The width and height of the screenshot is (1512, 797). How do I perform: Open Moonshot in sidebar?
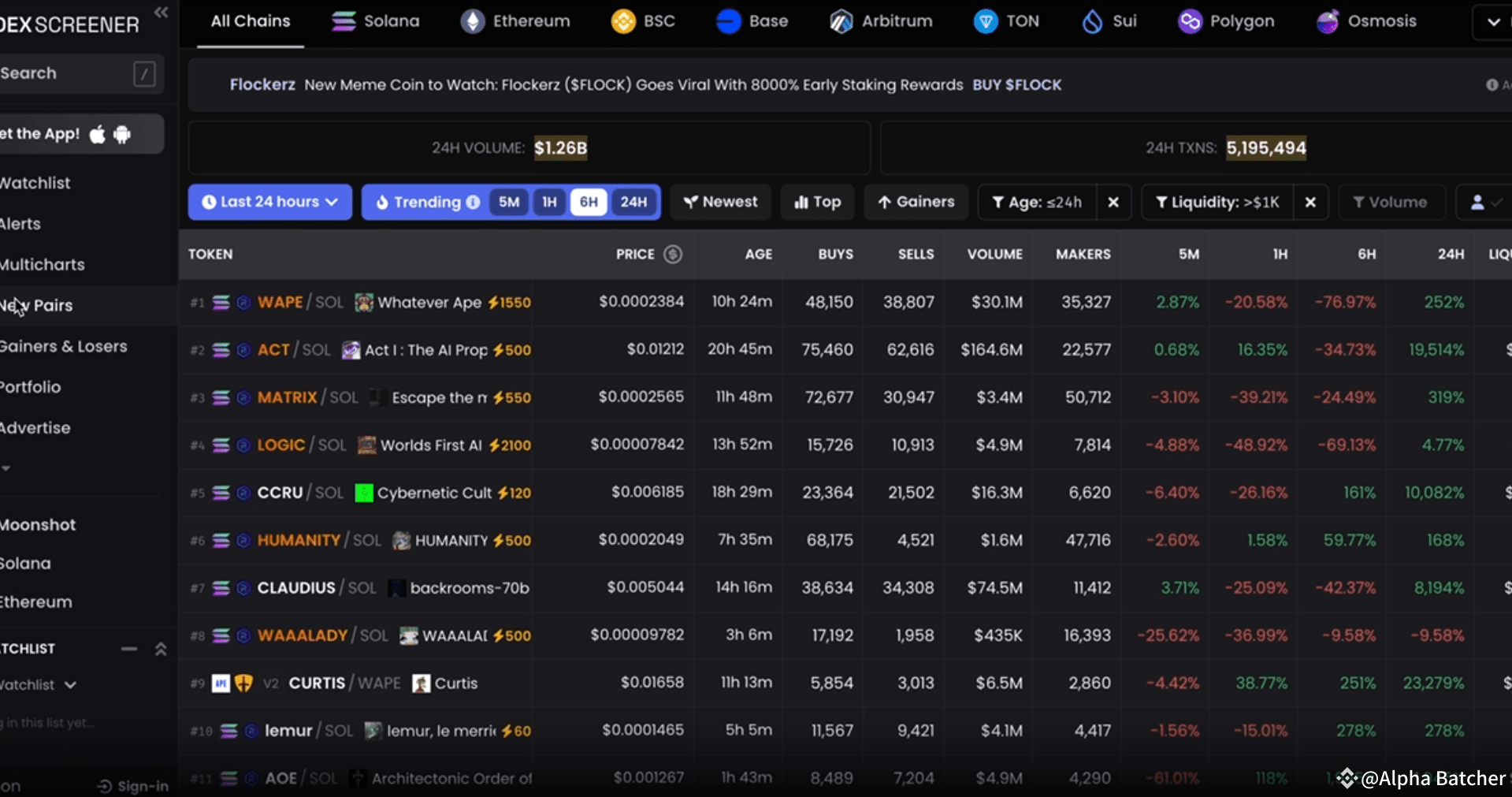[38, 525]
